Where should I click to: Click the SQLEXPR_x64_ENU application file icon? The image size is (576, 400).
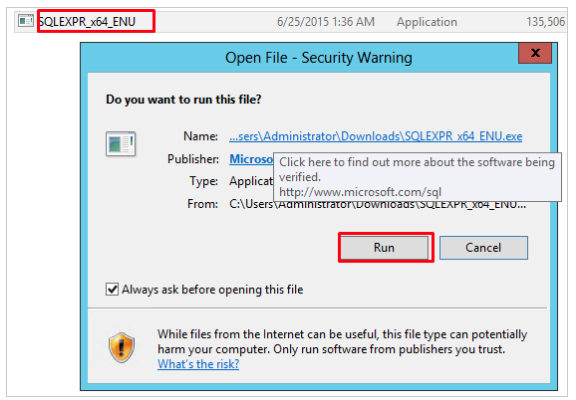(x=26, y=21)
